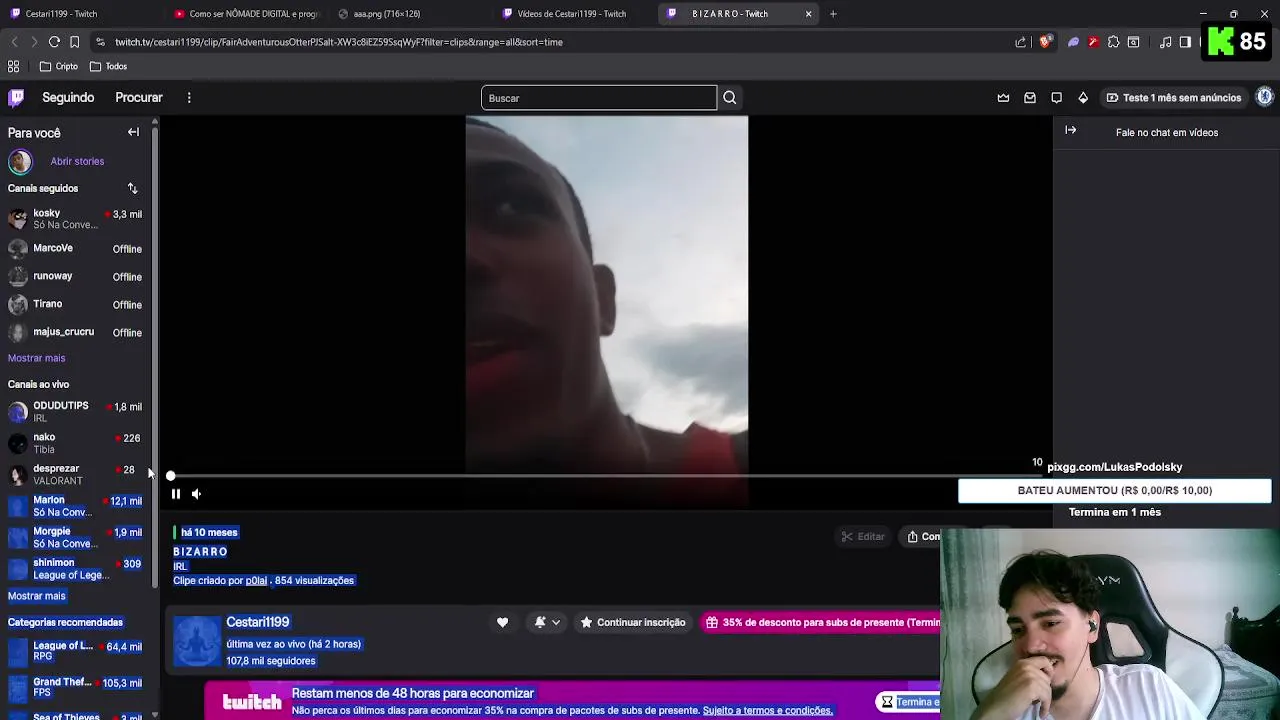The height and width of the screenshot is (720, 1280).
Task: Open the Brave shields icon
Action: (1045, 42)
